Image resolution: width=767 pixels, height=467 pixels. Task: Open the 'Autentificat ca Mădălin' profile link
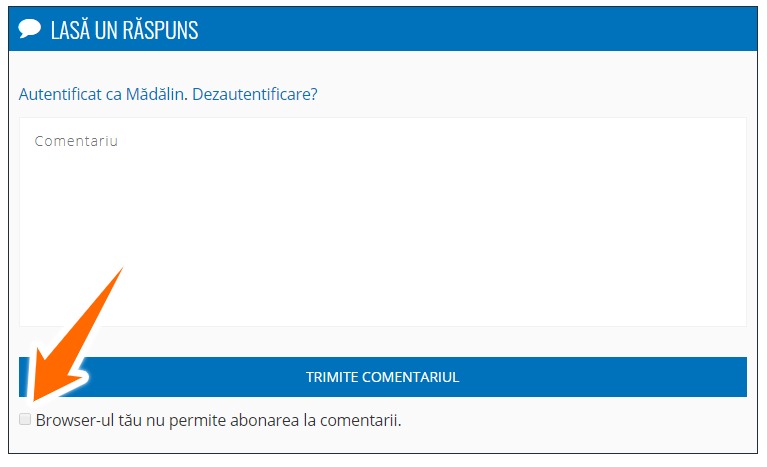pyautogui.click(x=101, y=94)
